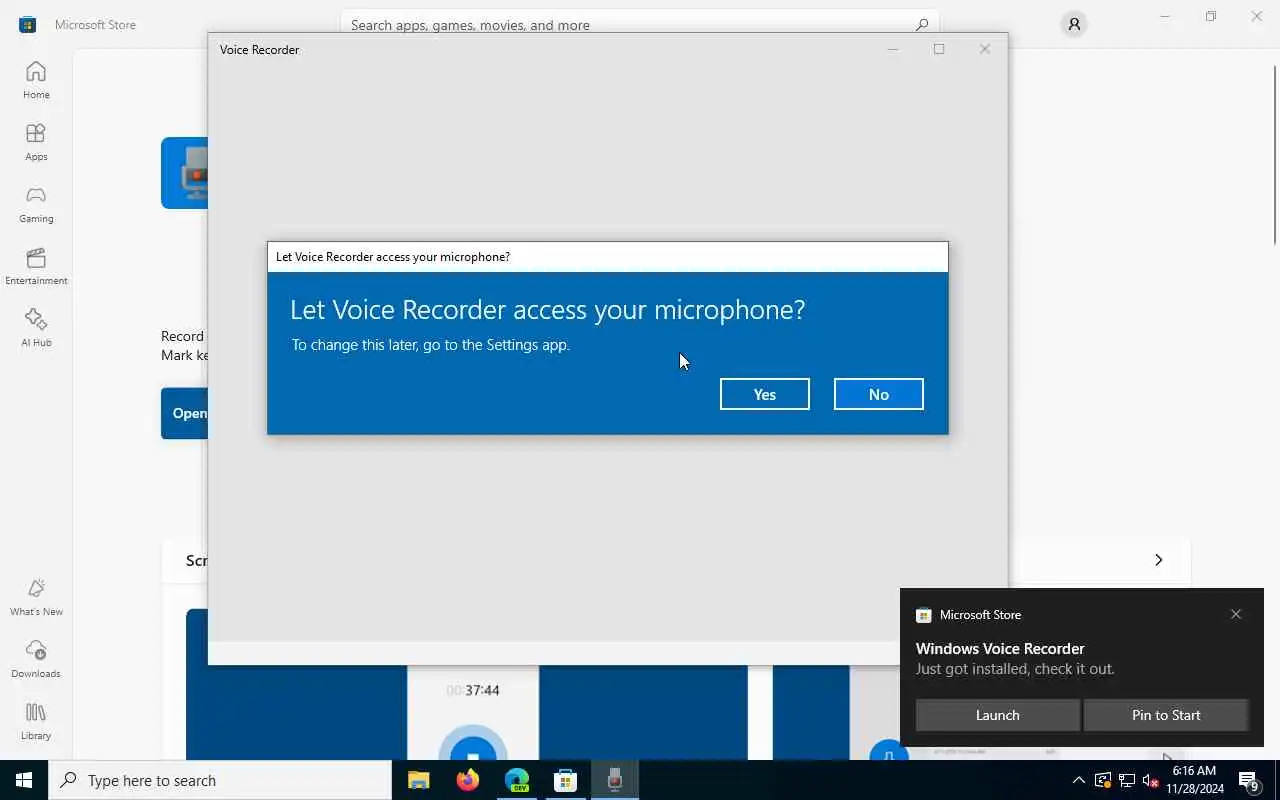Click the Microsoft Store logo in title bar
The height and width of the screenshot is (800, 1280).
pos(27,24)
